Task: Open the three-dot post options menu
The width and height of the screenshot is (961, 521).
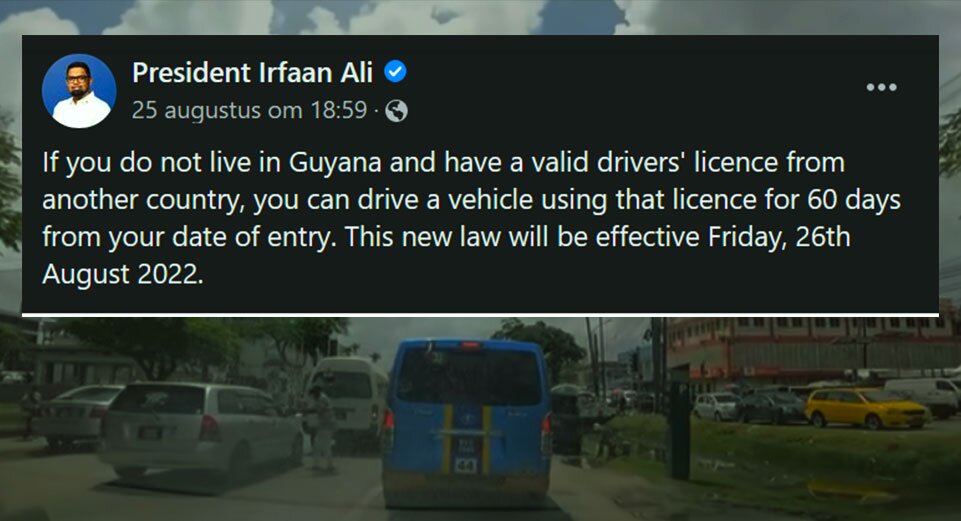Action: (x=881, y=87)
